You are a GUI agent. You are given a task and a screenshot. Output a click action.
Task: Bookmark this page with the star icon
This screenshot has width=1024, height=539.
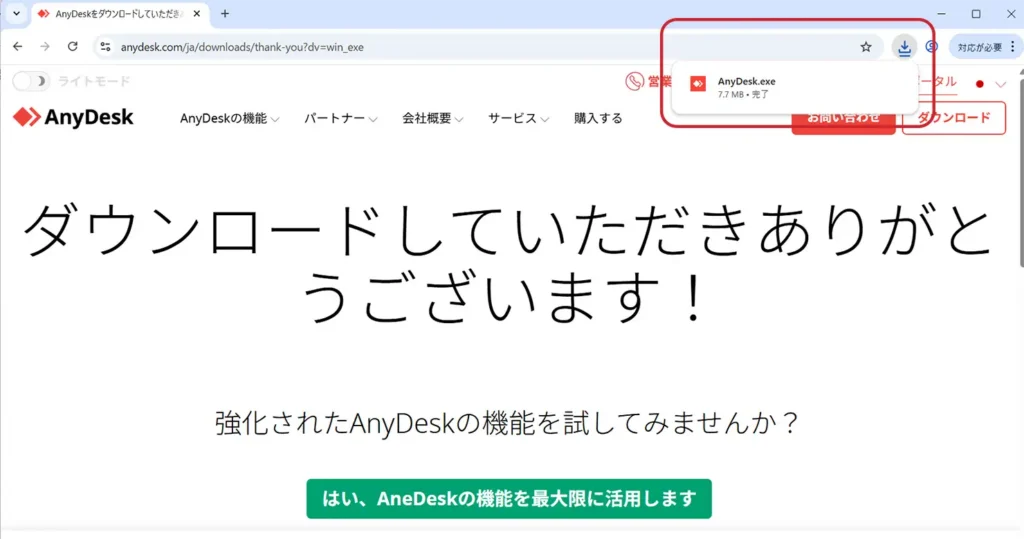[866, 47]
